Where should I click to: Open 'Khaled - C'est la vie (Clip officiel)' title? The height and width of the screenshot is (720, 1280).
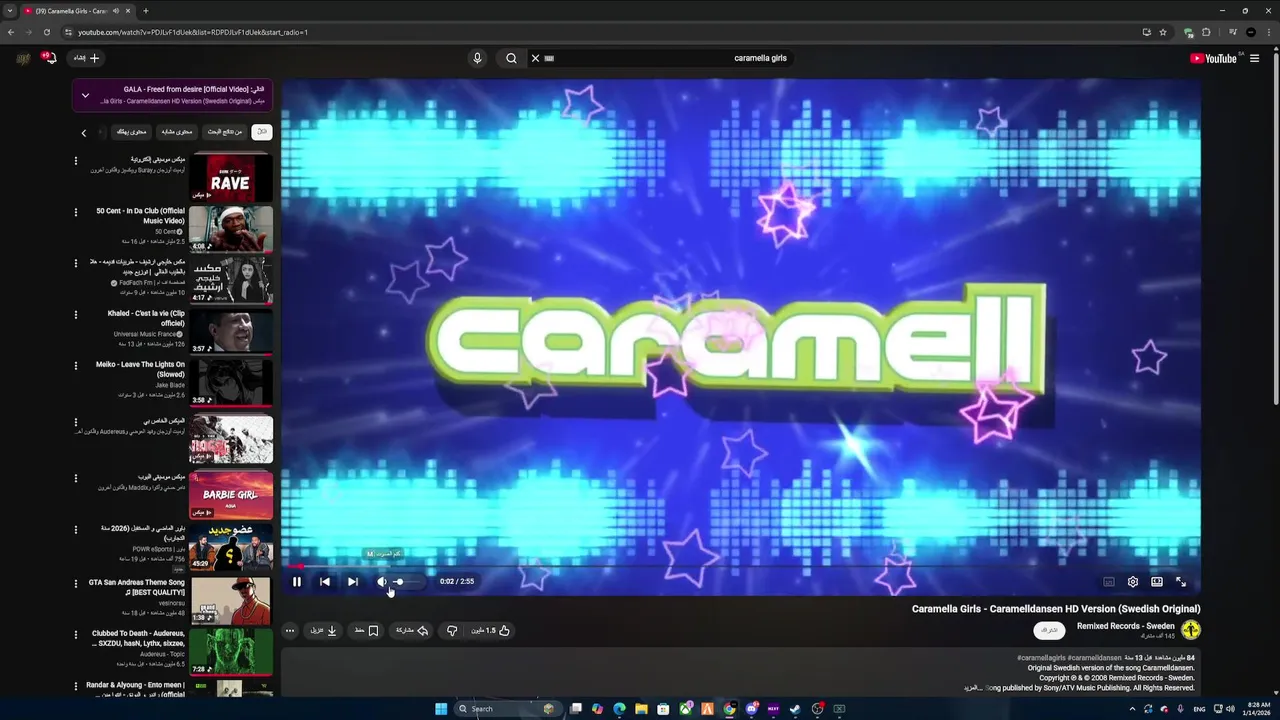coord(146,318)
